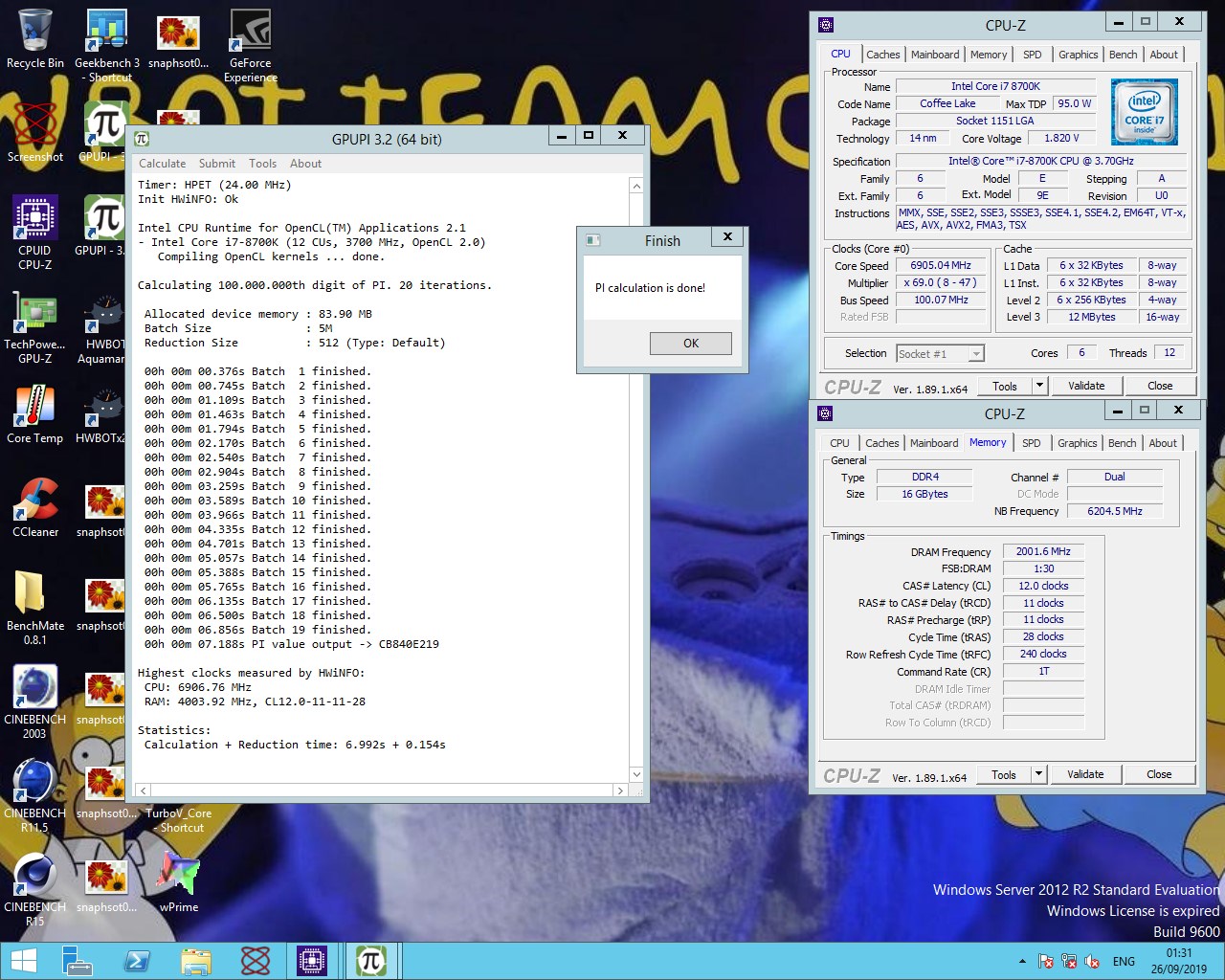This screenshot has height=980, width=1225.
Task: Click the Core Voltage 1.820 V value
Action: (x=1061, y=139)
